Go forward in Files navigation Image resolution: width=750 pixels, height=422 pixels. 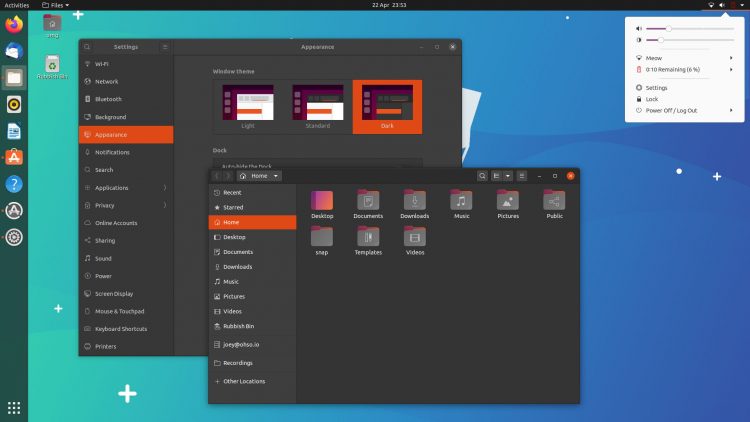(228, 176)
